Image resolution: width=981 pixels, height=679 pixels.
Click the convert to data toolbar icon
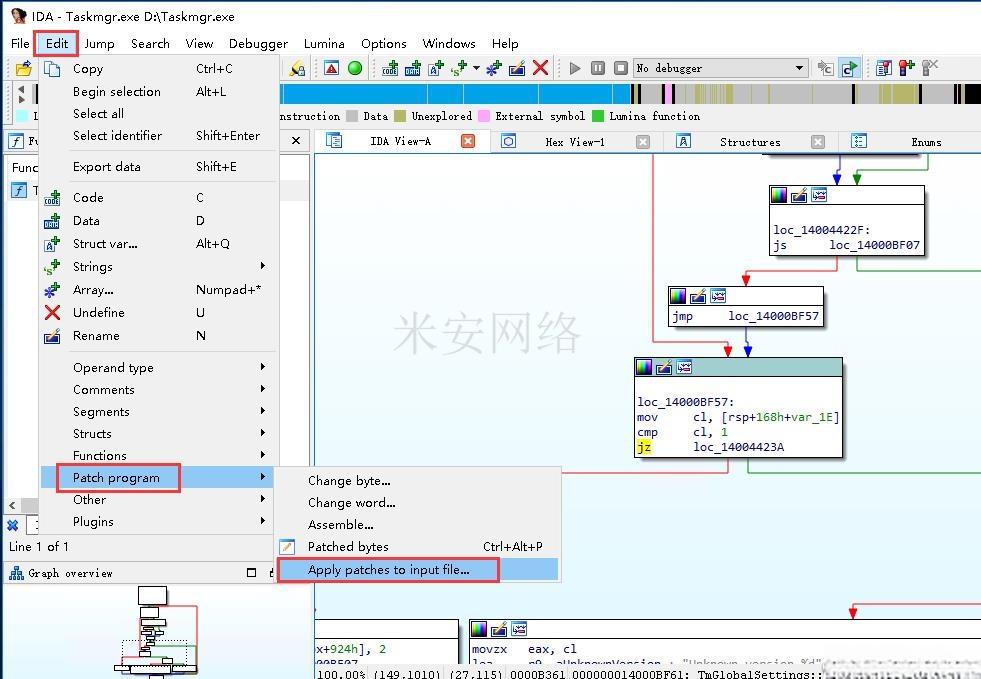click(413, 68)
